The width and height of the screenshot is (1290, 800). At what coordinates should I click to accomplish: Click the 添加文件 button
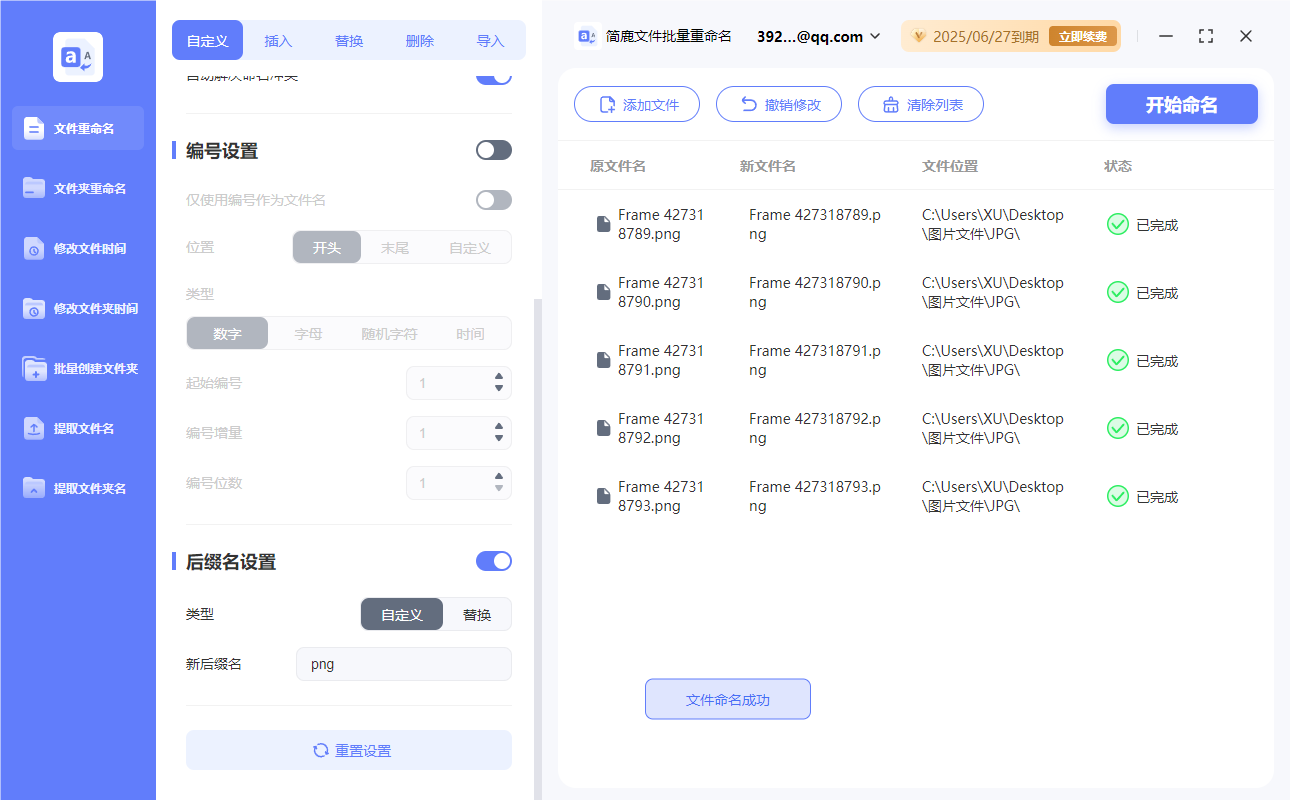(x=637, y=105)
